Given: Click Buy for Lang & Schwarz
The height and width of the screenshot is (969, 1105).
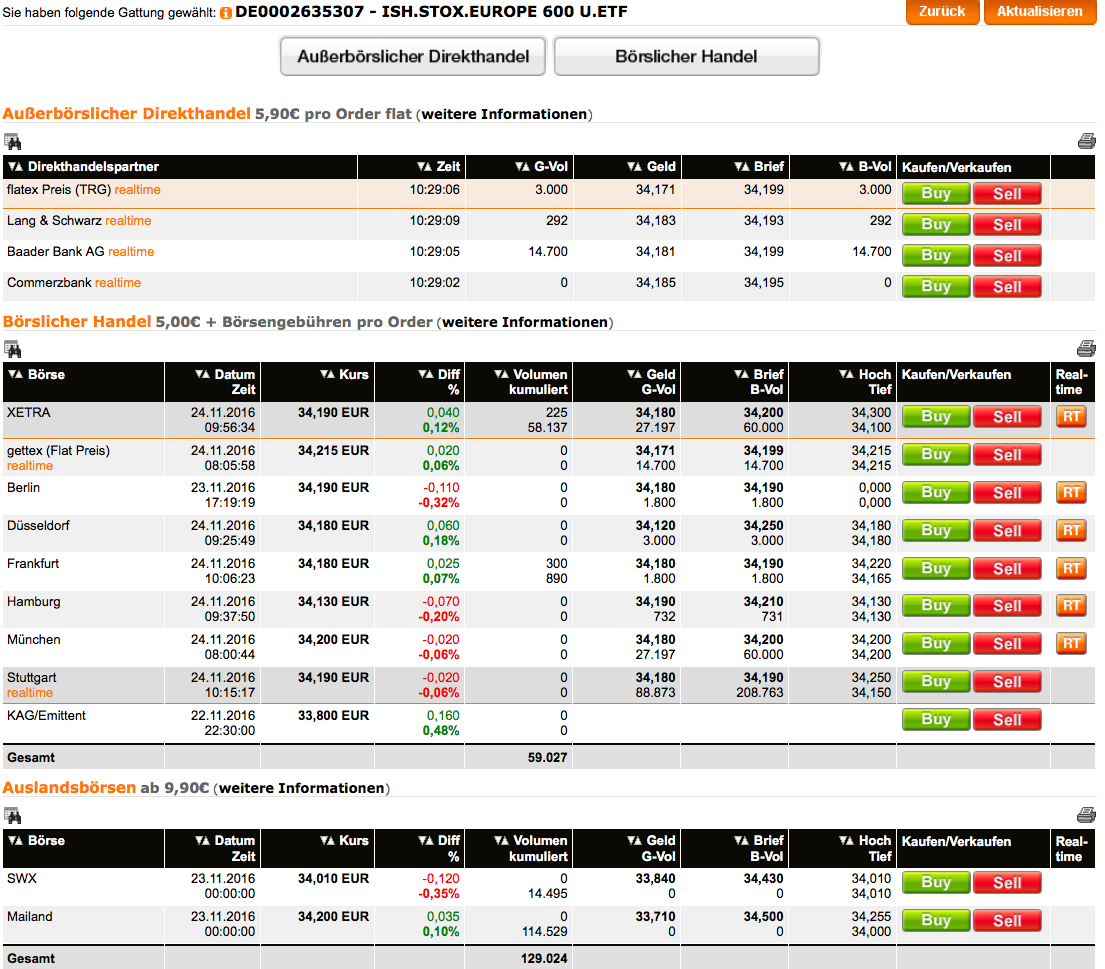Looking at the screenshot, I should pyautogui.click(x=935, y=224).
